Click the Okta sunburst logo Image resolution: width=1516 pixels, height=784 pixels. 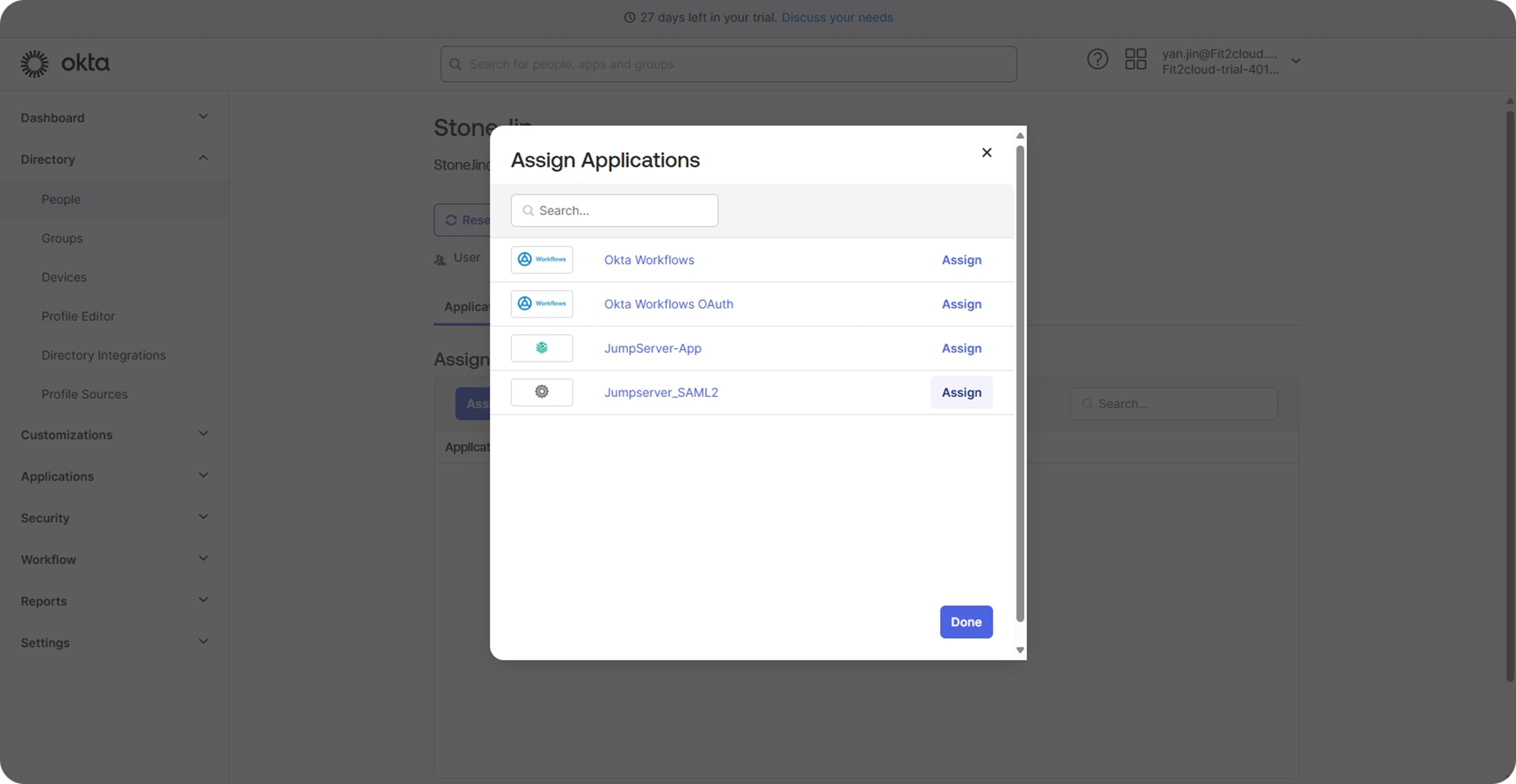coord(35,63)
